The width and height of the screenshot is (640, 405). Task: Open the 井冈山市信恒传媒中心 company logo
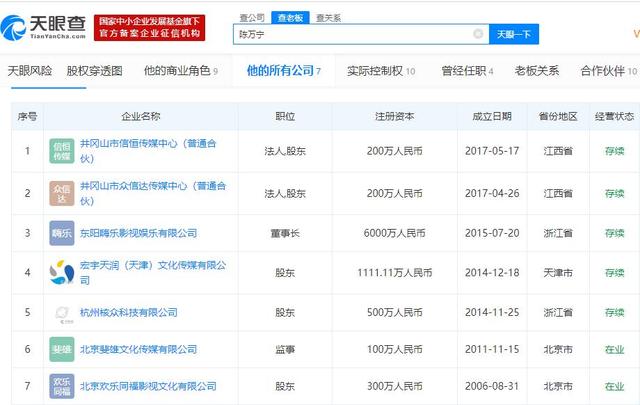[62, 151]
